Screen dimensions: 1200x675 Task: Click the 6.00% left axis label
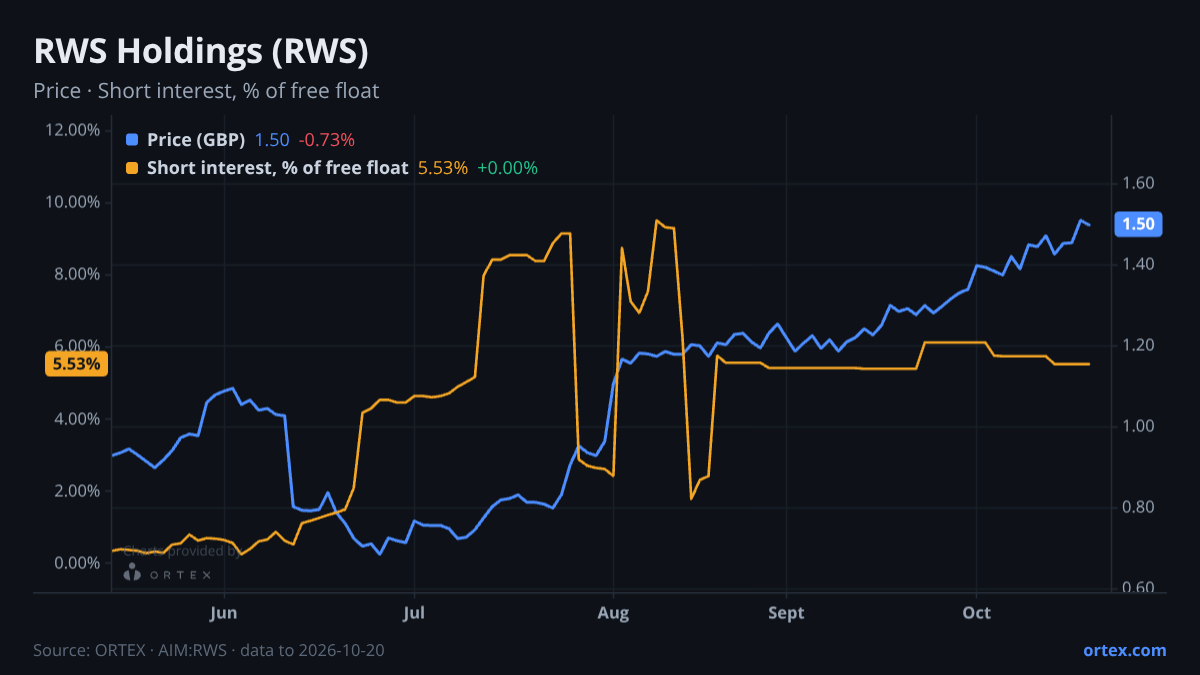(77, 346)
